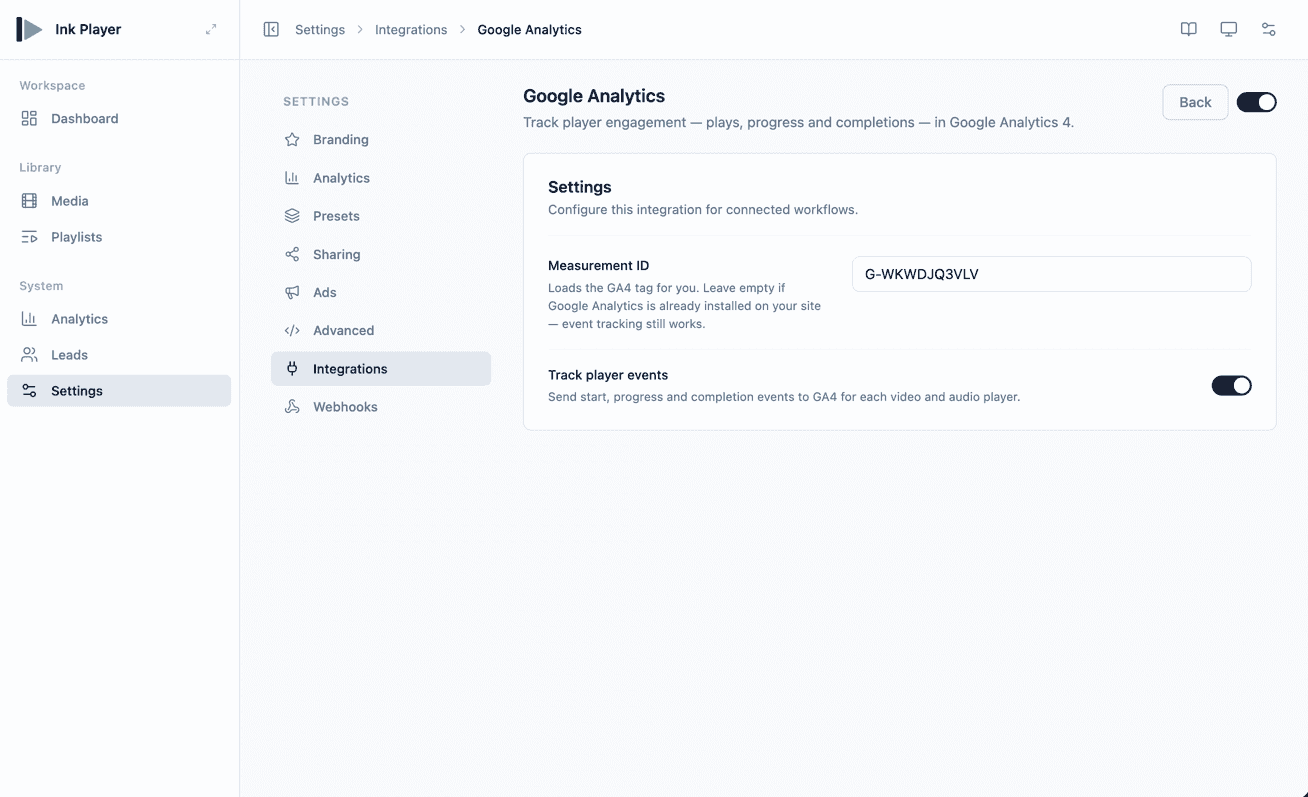Click the Playlists list icon
This screenshot has height=797, width=1308.
pos(29,237)
